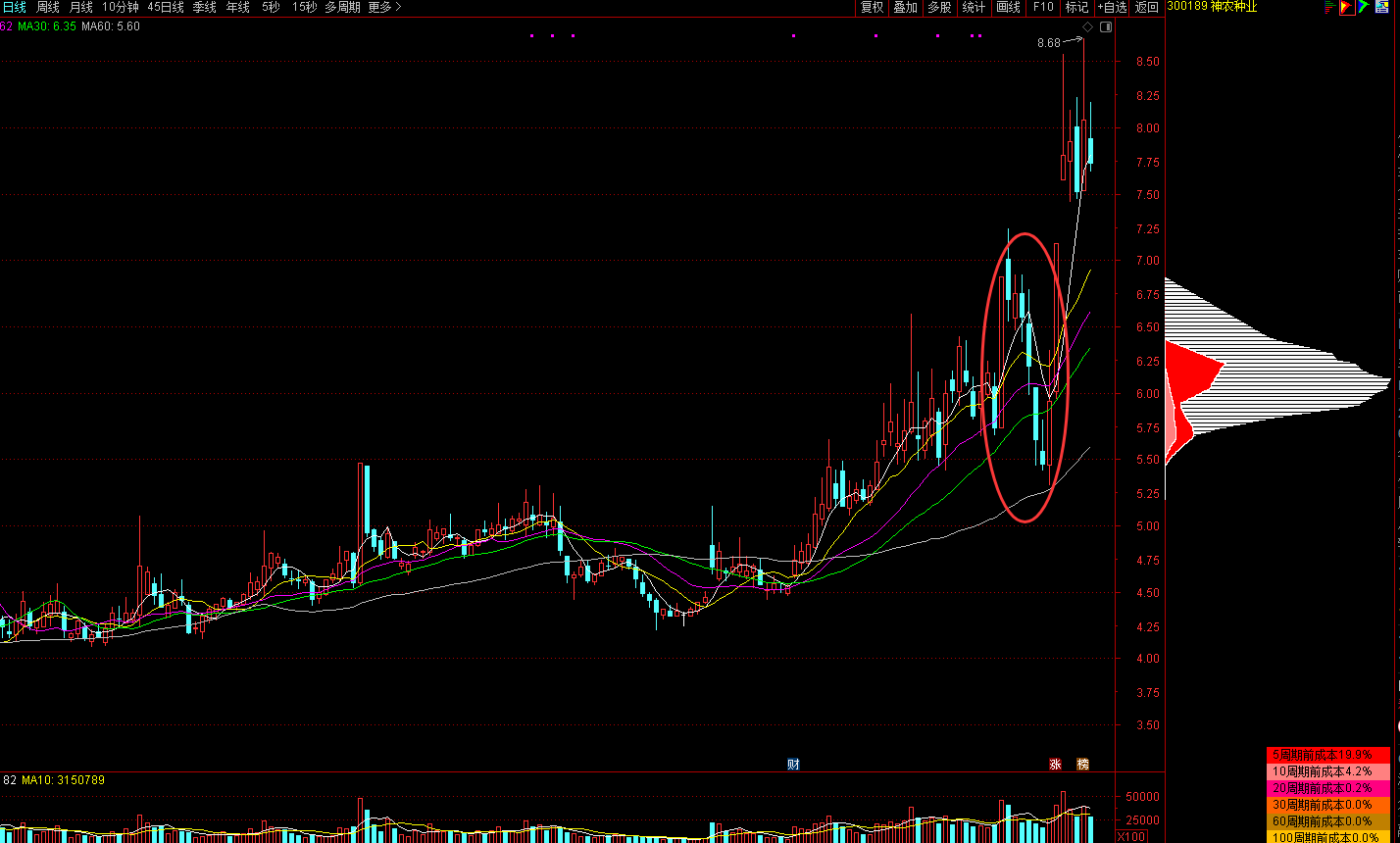Select the 10分钟 period tab
1400x843 pixels.
point(120,7)
